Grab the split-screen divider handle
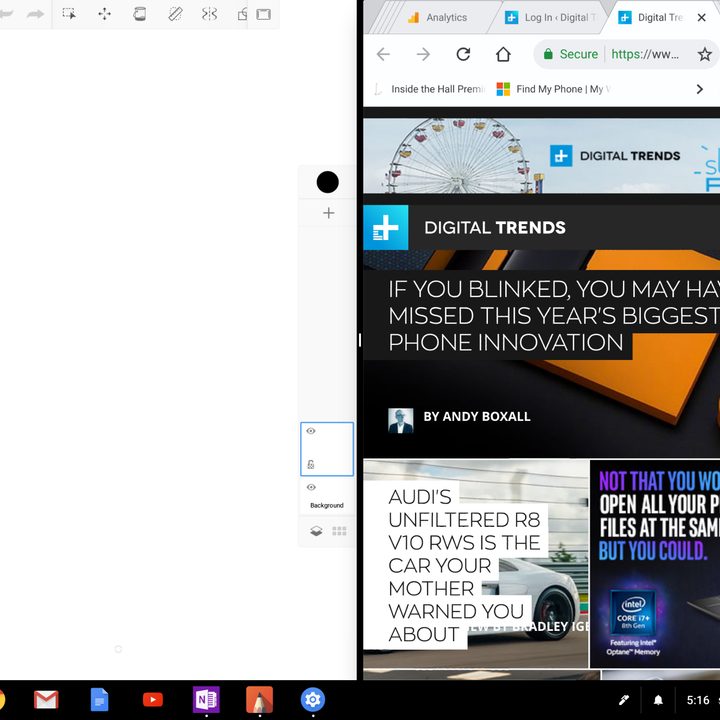This screenshot has height=720, width=720. [360, 340]
